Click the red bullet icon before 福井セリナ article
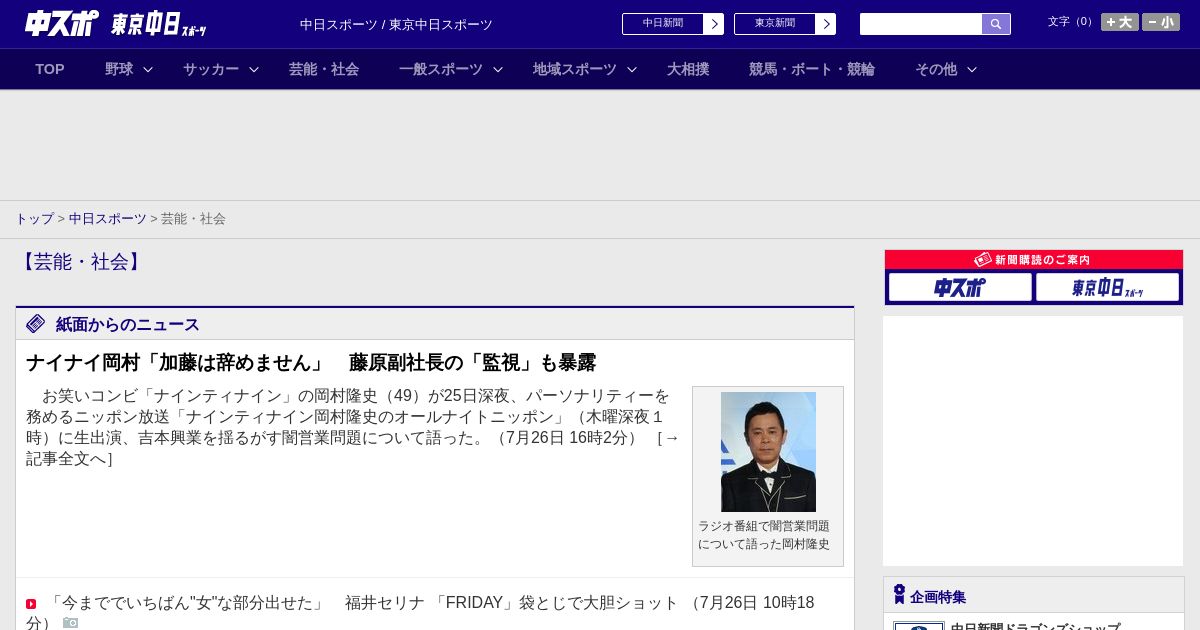 [x=31, y=604]
